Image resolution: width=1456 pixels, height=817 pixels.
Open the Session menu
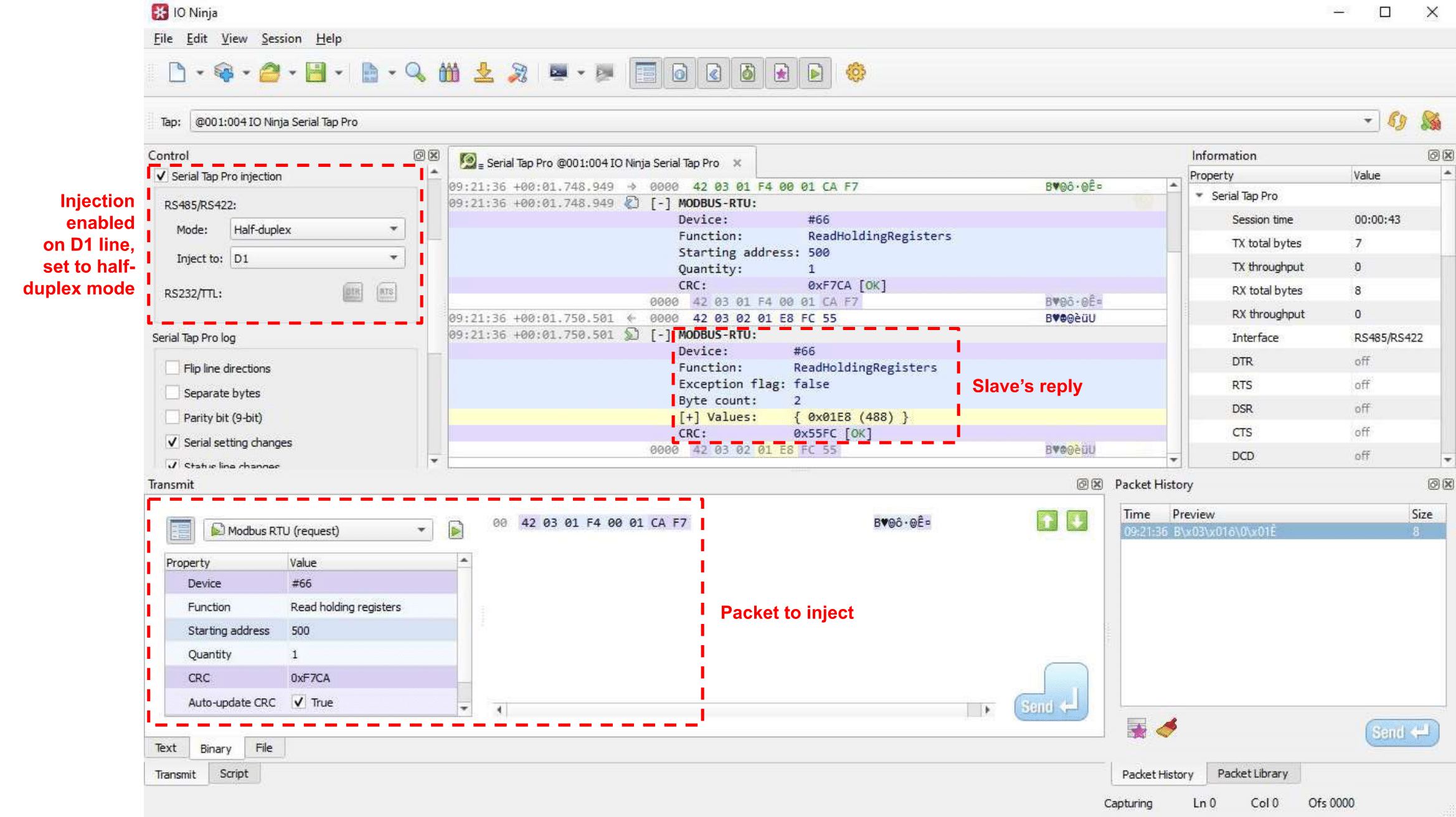281,39
